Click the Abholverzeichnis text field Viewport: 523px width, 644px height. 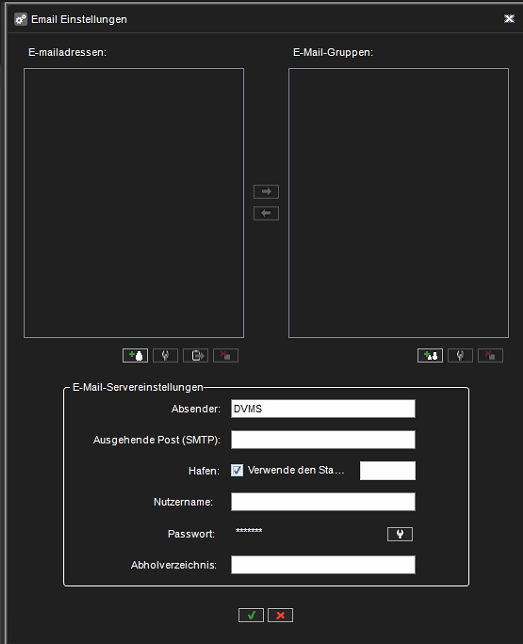[323, 565]
